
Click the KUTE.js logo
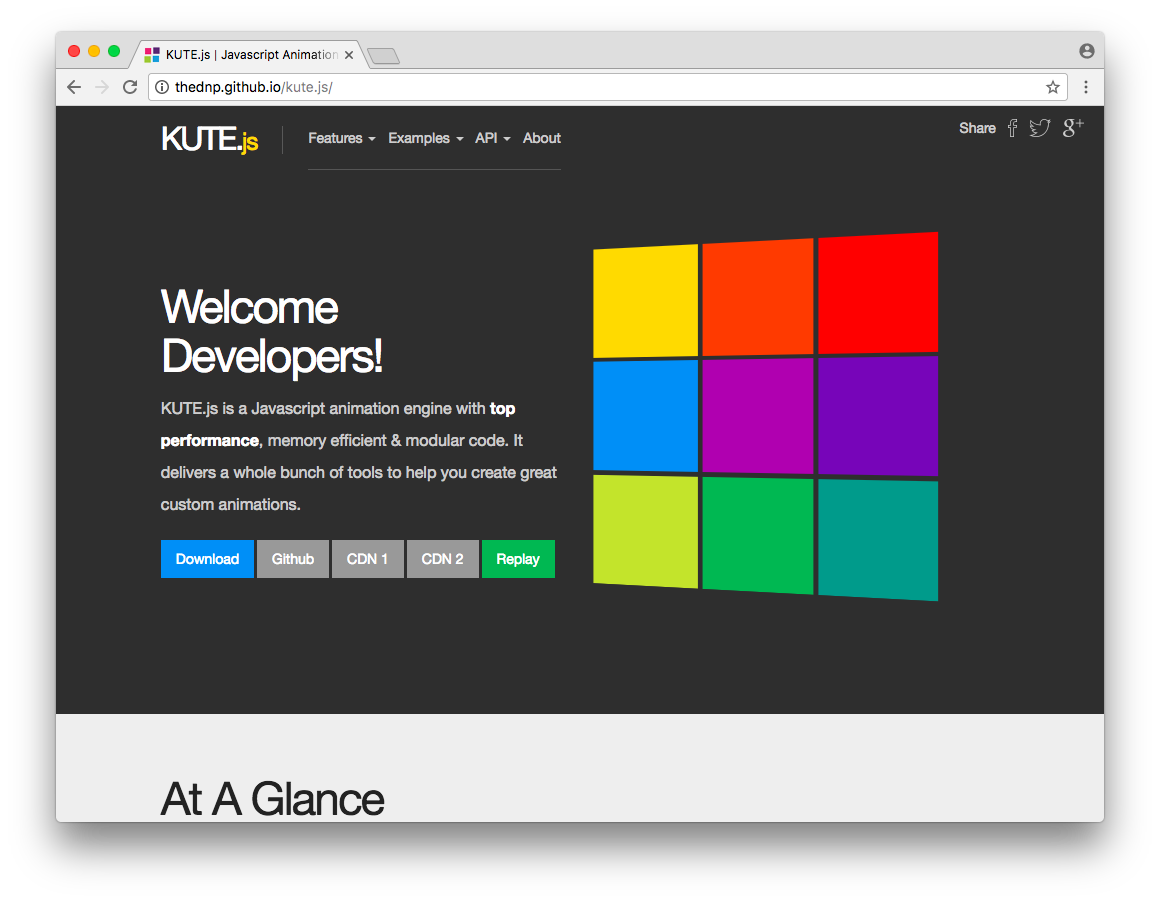pos(209,139)
